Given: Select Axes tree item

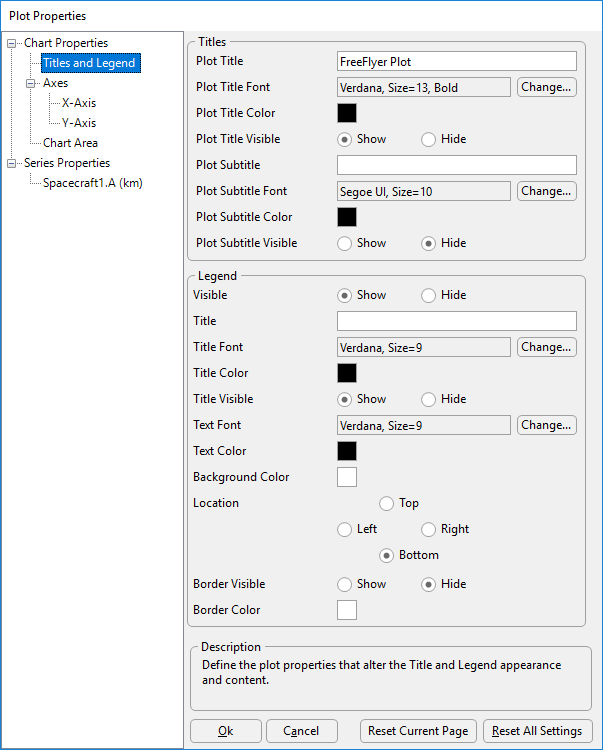Looking at the screenshot, I should [x=55, y=83].
